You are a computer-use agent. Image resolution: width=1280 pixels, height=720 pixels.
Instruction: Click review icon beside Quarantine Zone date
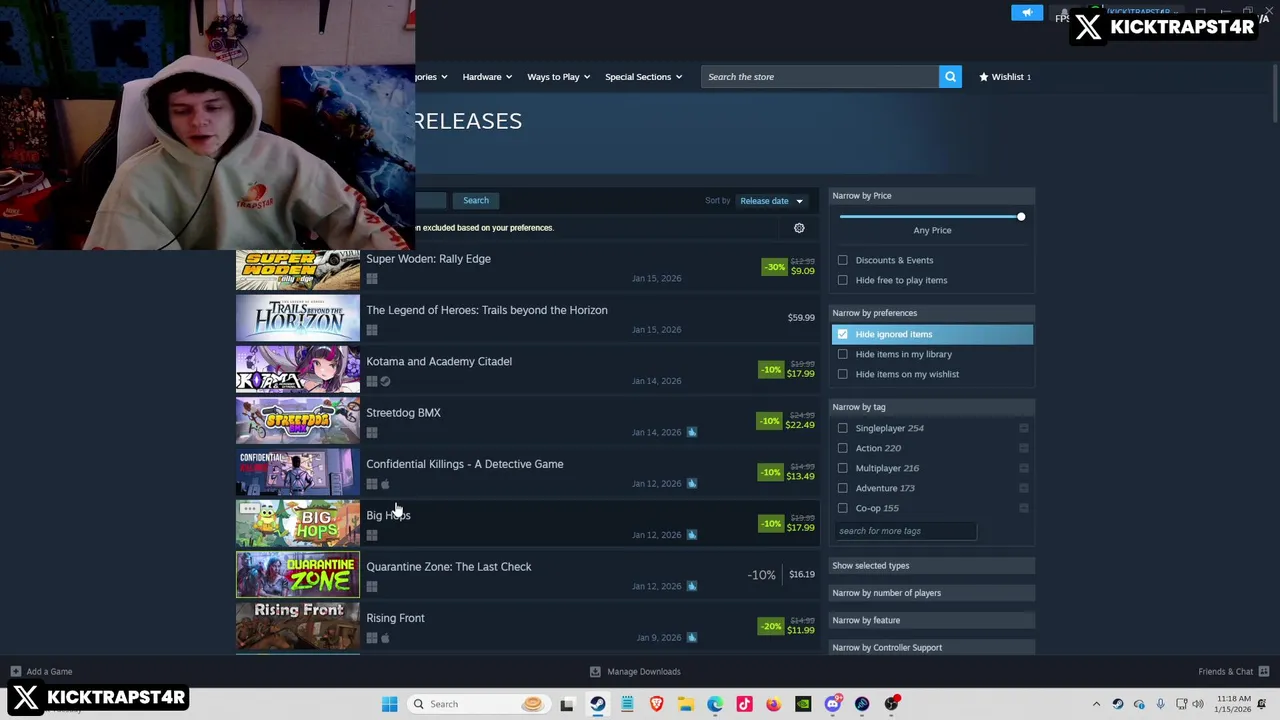[x=692, y=586]
